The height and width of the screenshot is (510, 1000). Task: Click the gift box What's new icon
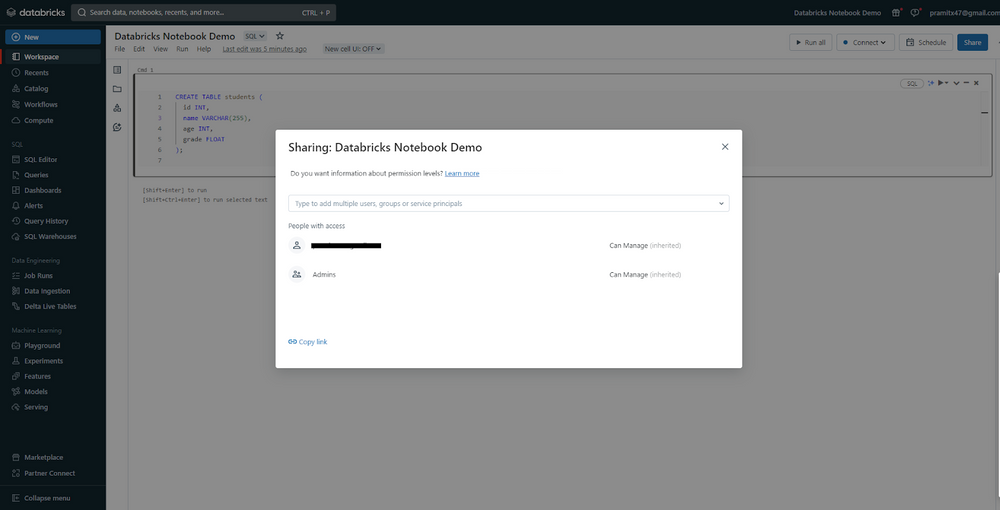pyautogui.click(x=896, y=13)
